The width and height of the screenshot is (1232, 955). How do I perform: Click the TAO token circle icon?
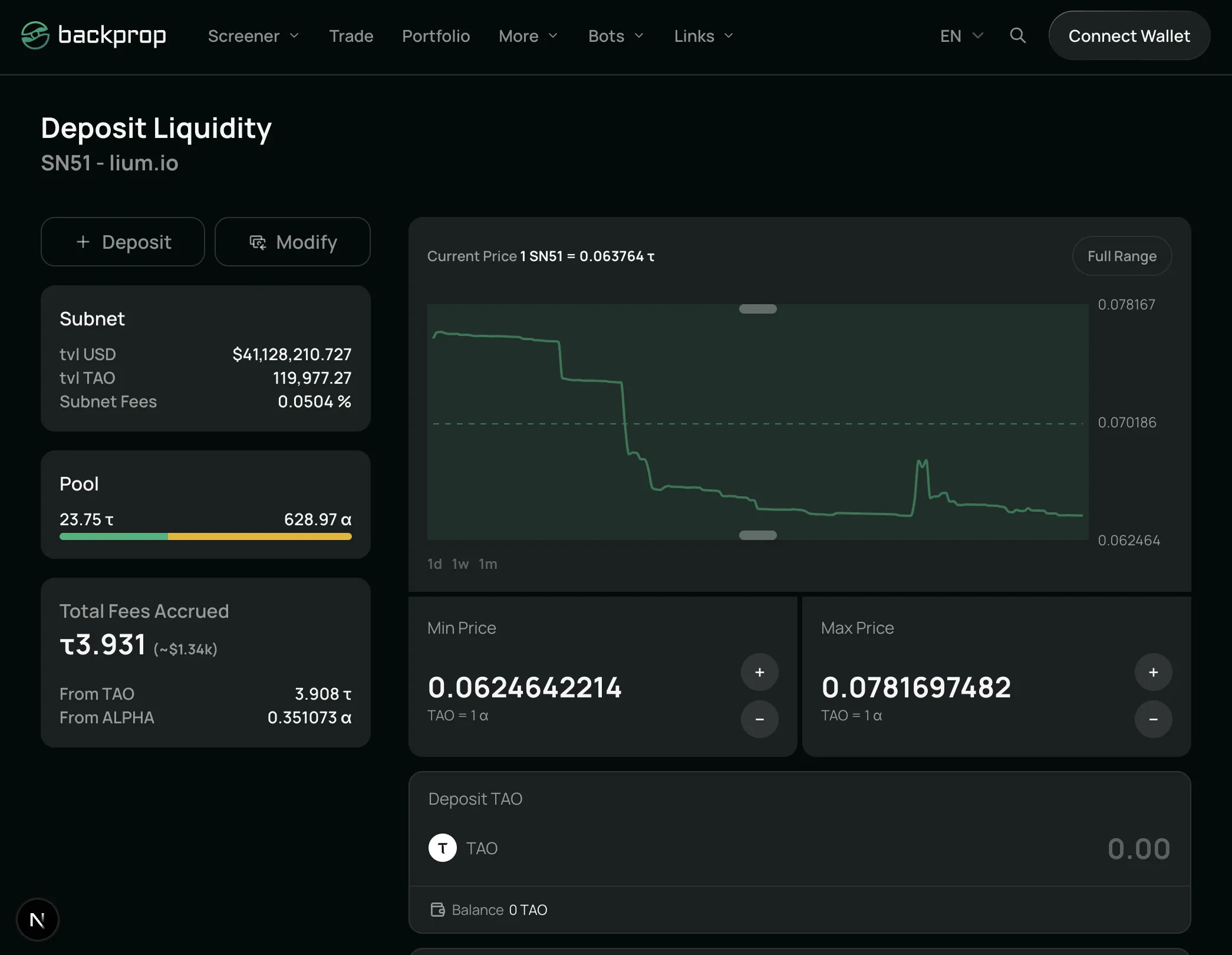(x=442, y=848)
